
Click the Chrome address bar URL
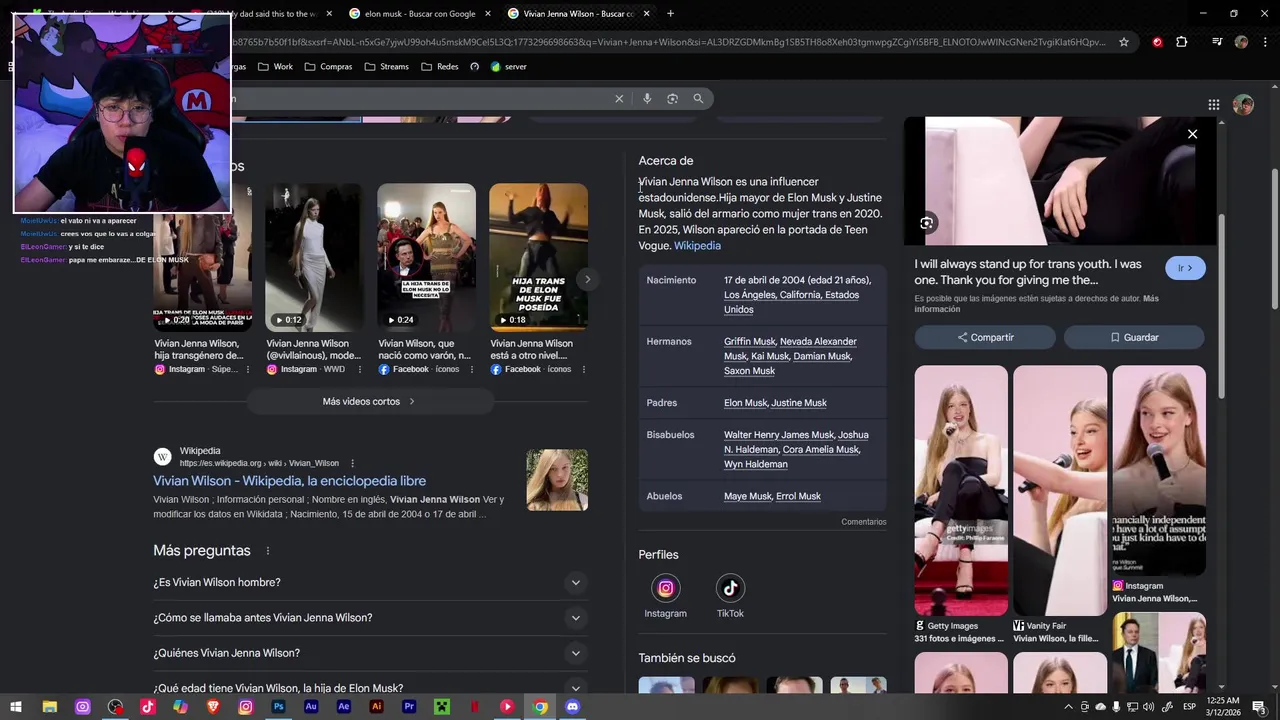[x=670, y=42]
